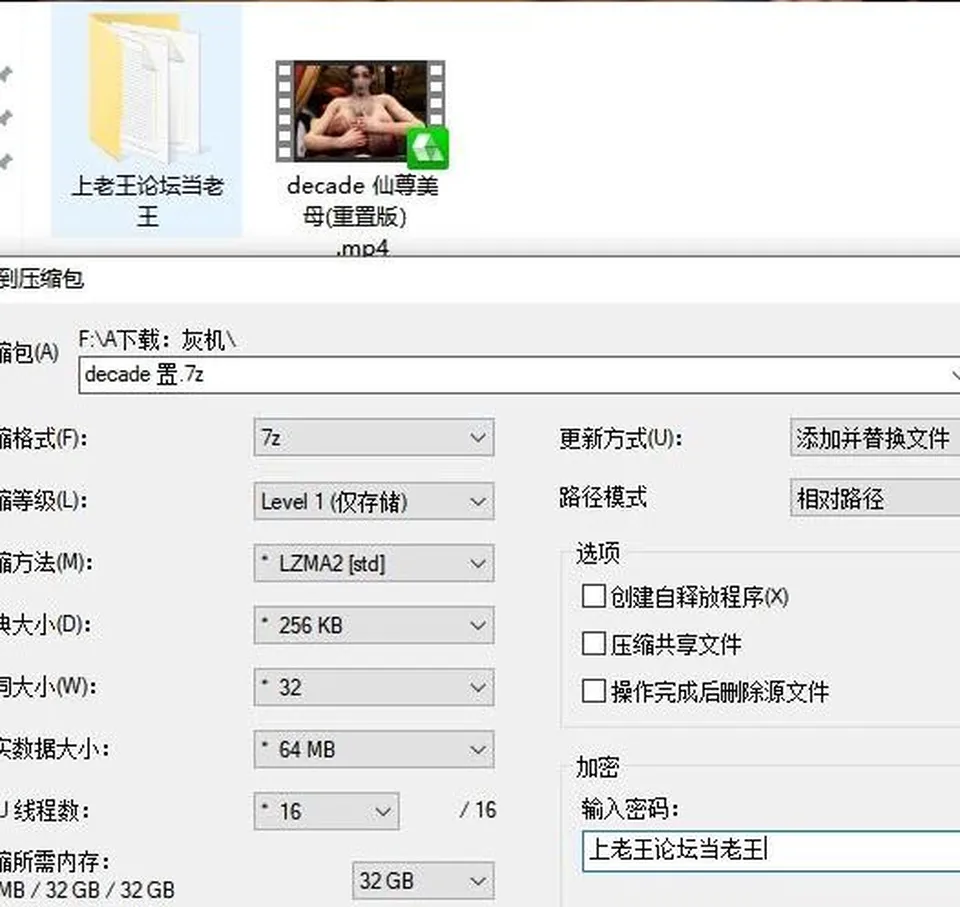
Task: Expand the CPU threads dropdown showing 16
Action: coord(326,811)
